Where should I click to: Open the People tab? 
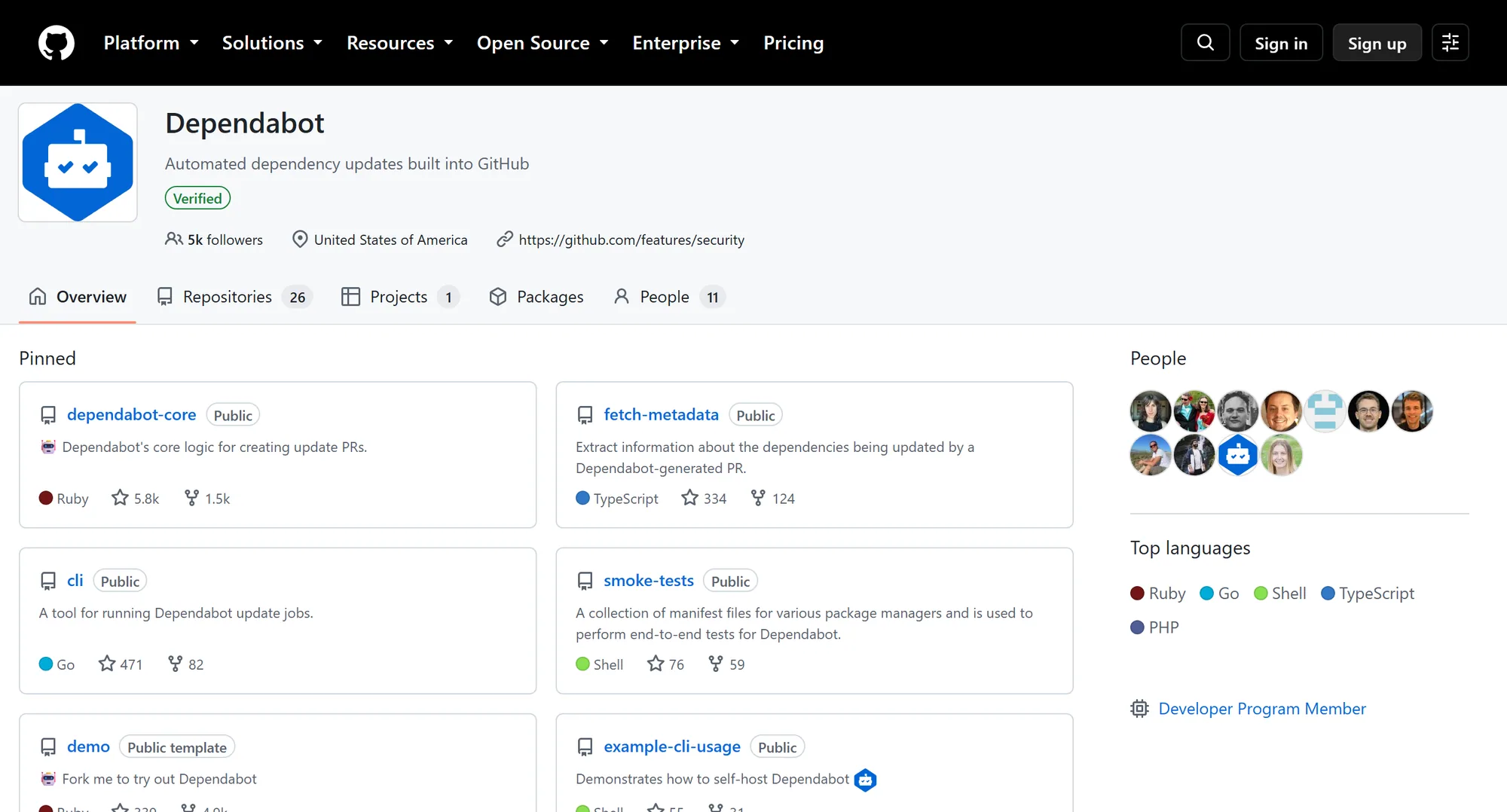point(670,297)
